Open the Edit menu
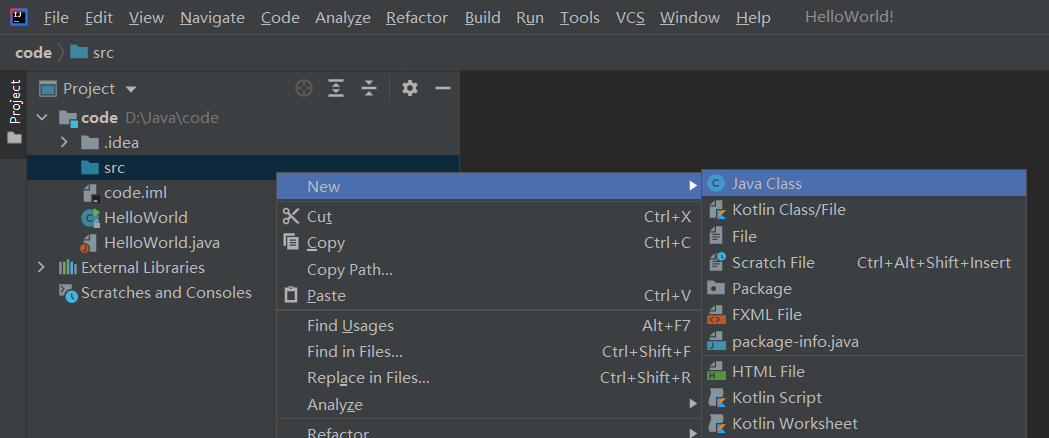Image resolution: width=1049 pixels, height=438 pixels. (x=99, y=17)
